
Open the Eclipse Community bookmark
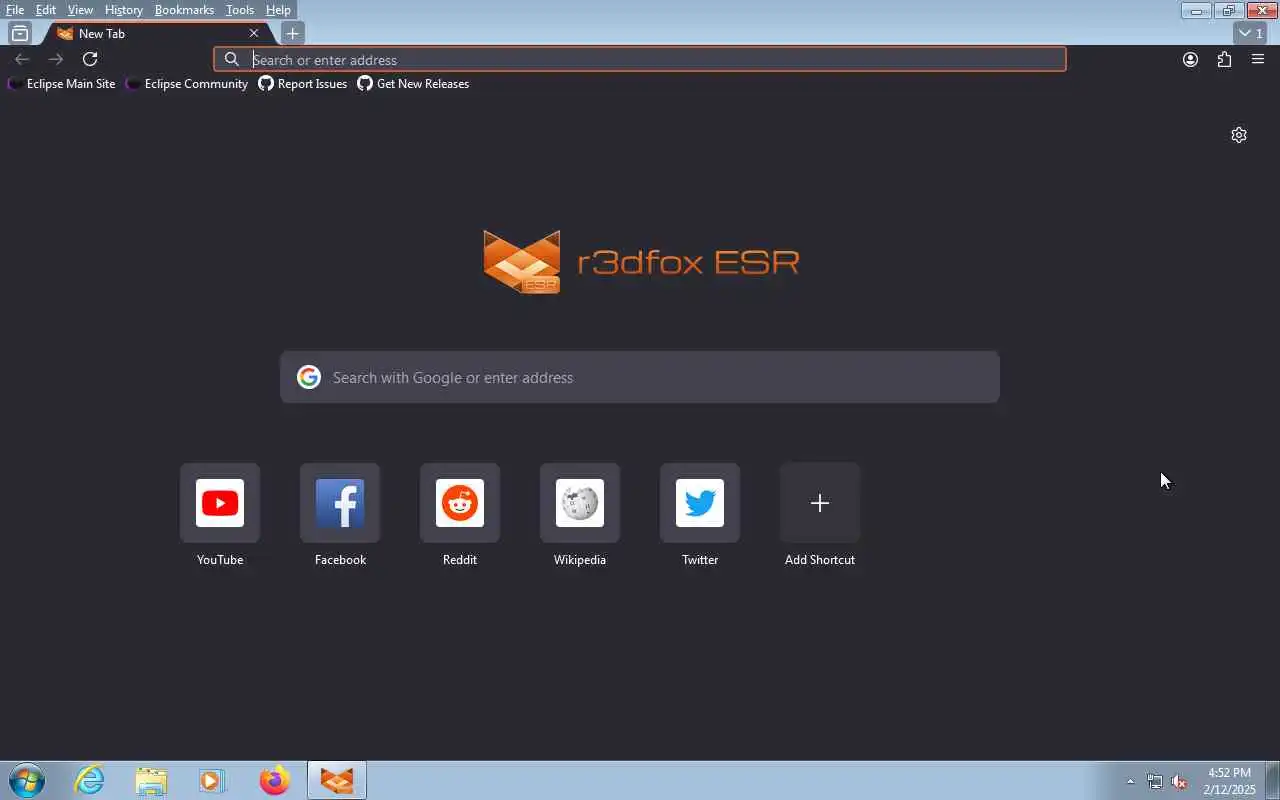(187, 84)
